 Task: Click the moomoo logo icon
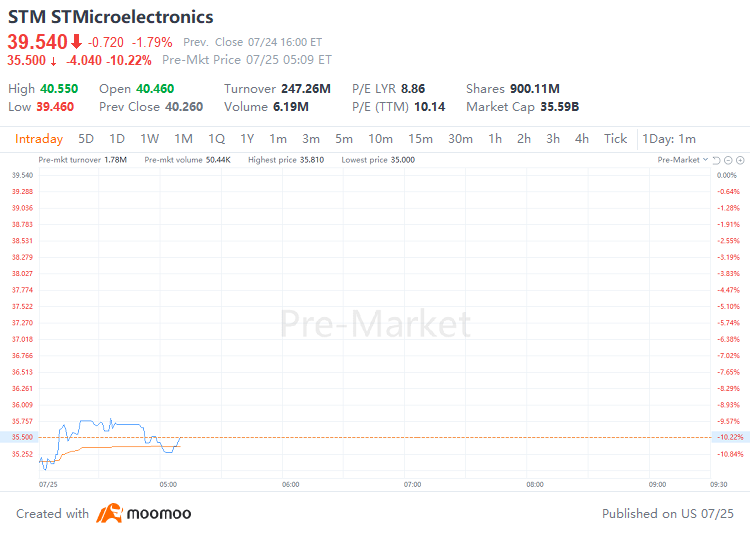[x=108, y=514]
